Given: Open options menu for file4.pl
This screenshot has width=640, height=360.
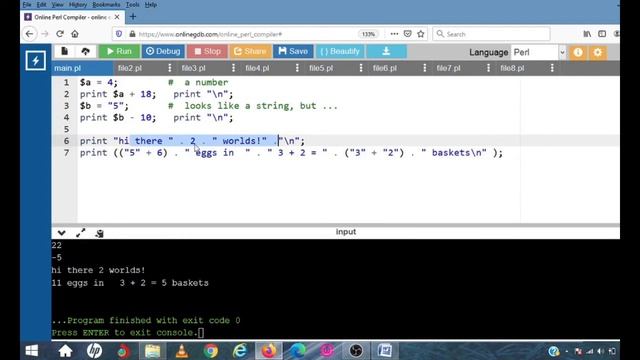Looking at the screenshot, I should [297, 68].
